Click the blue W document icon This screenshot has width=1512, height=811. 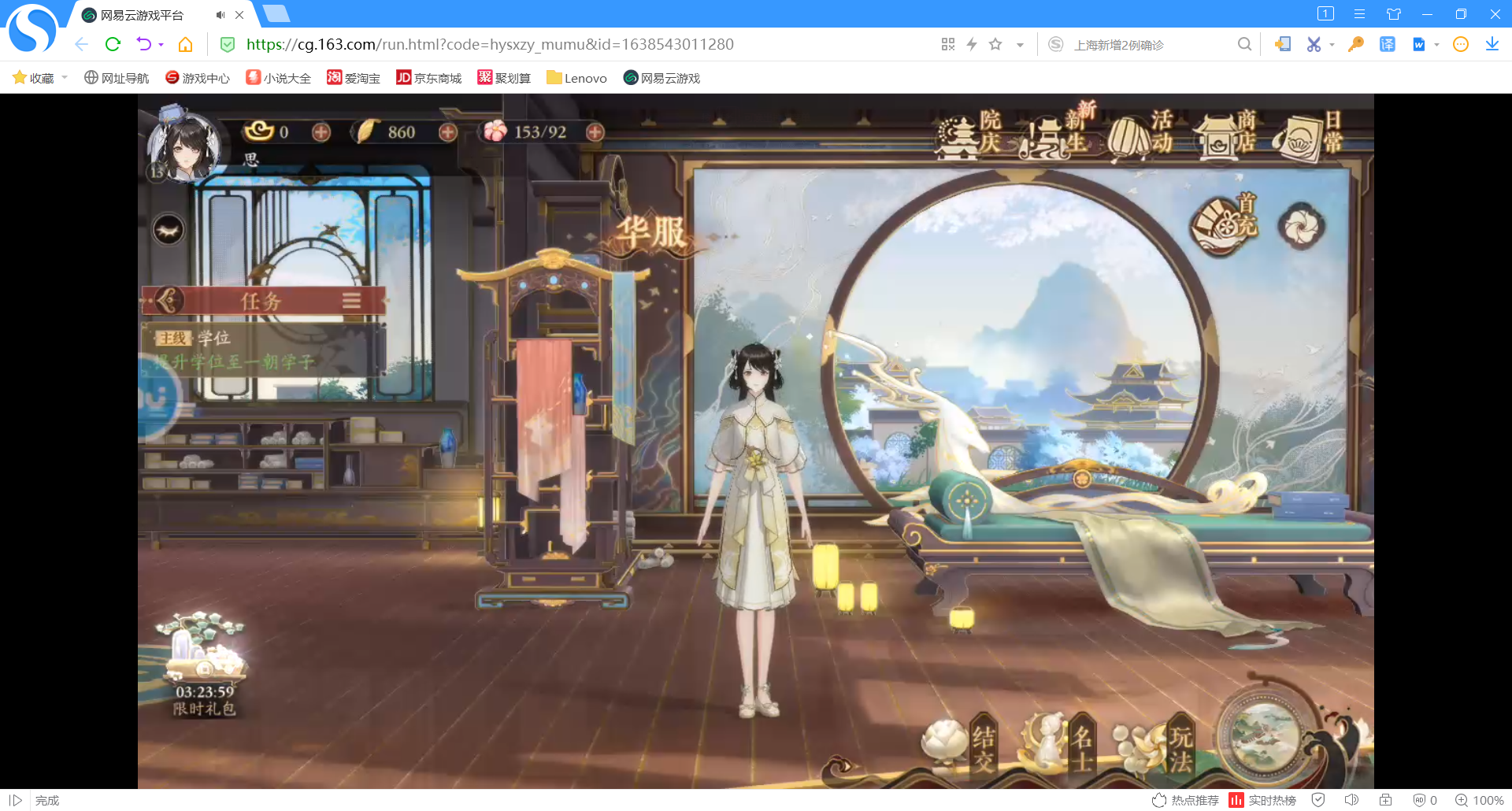[x=1418, y=44]
